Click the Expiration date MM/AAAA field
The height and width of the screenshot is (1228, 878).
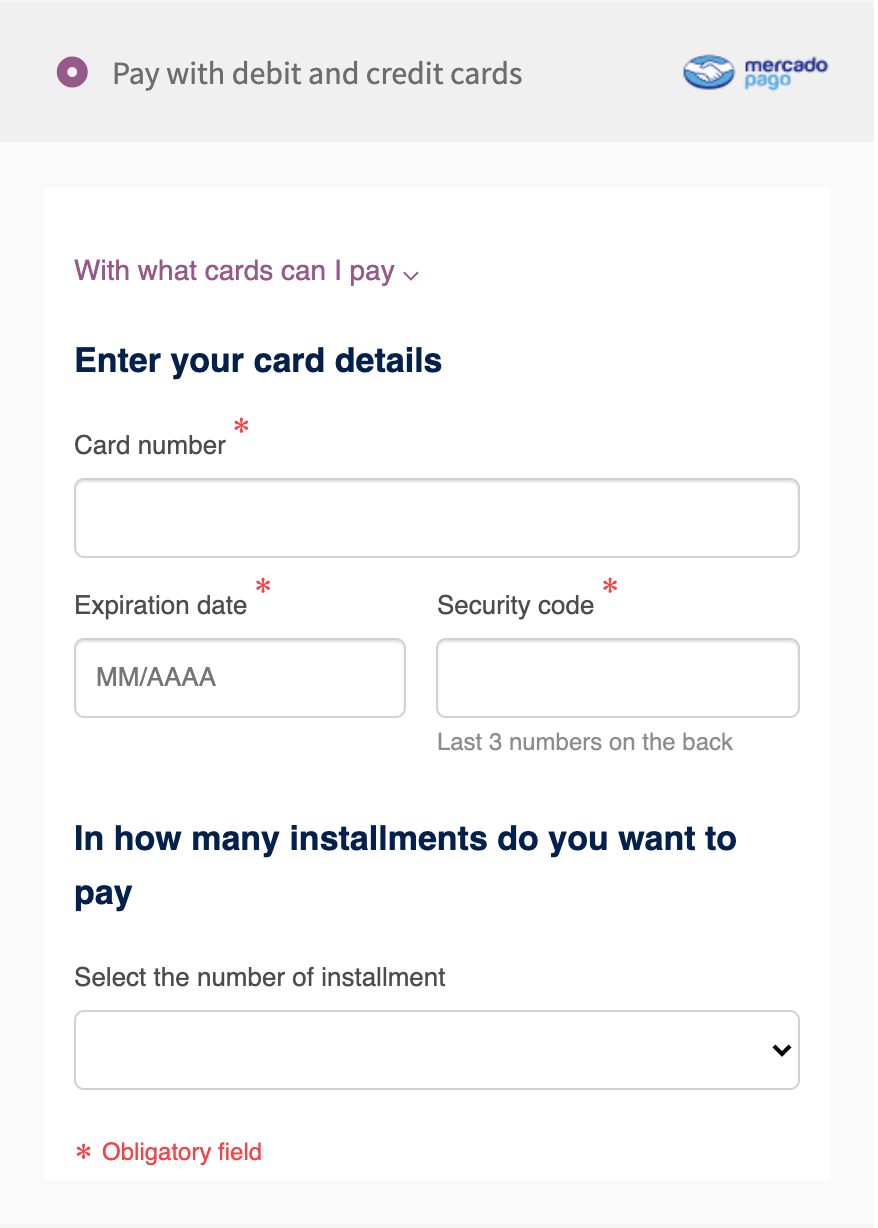point(240,678)
